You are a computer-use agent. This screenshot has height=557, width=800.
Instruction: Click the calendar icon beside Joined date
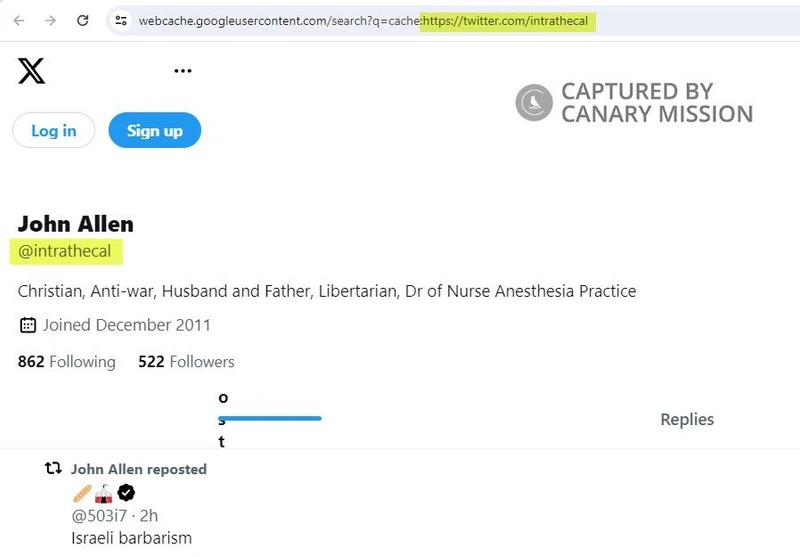click(x=28, y=325)
